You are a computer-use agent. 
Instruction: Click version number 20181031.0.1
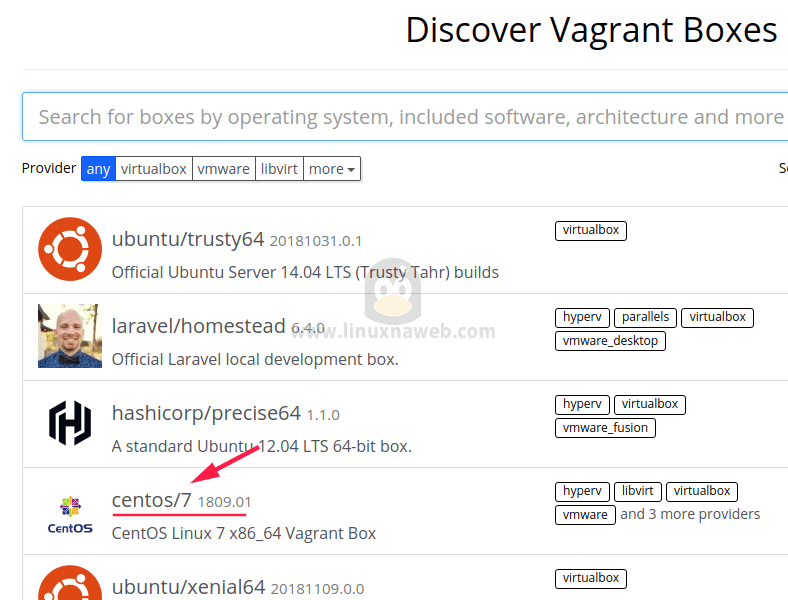point(316,241)
